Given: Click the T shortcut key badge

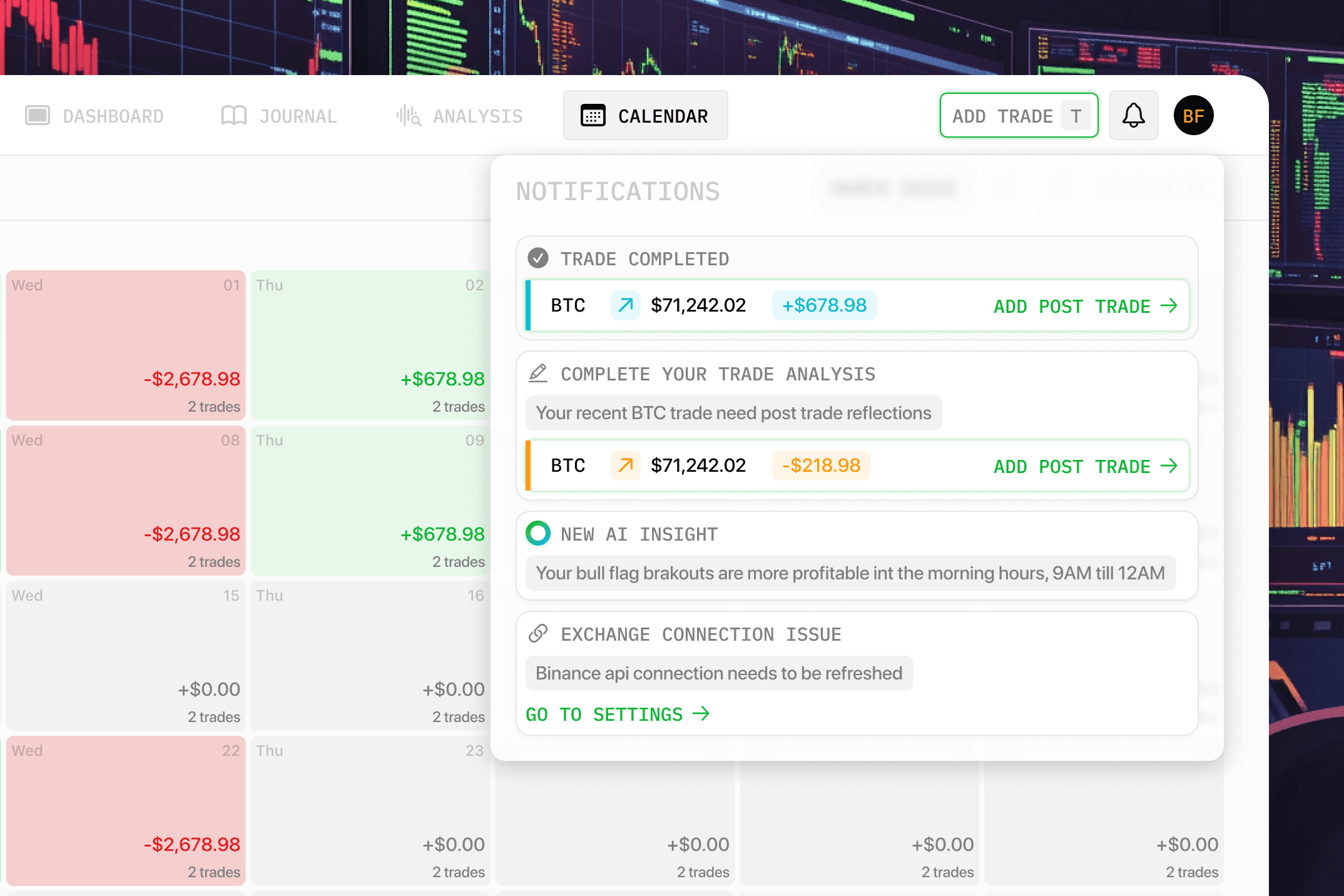Looking at the screenshot, I should point(1076,116).
